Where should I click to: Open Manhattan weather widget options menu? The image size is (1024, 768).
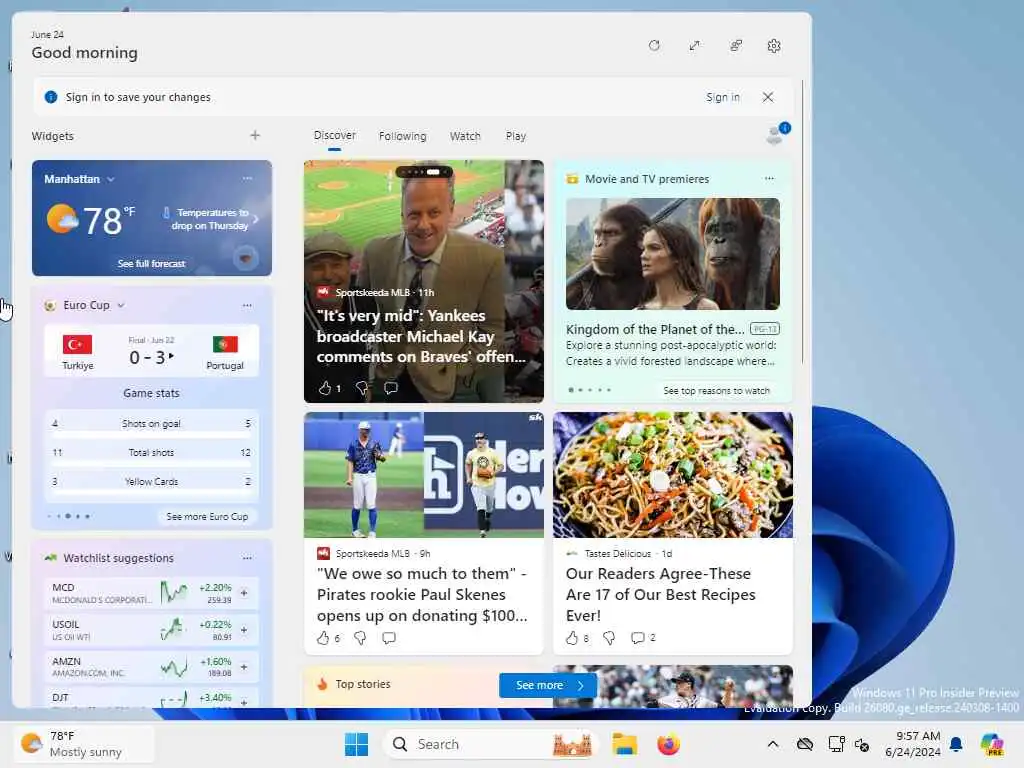click(x=247, y=178)
